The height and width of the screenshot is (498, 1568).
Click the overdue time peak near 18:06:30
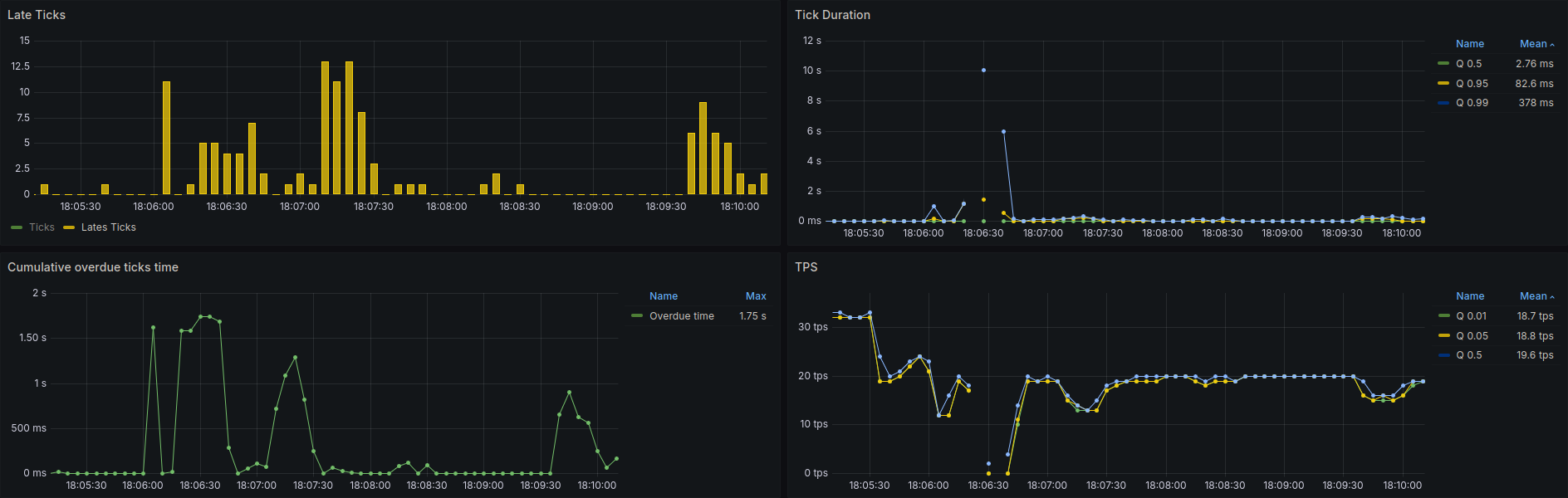pos(201,316)
